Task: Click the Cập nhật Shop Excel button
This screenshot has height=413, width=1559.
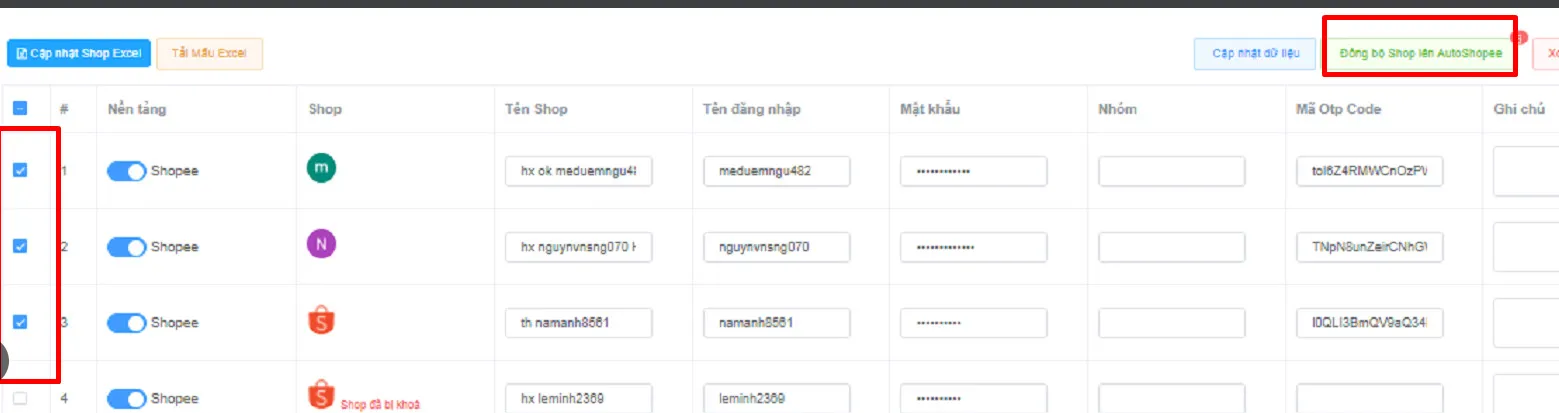Action: [x=79, y=53]
